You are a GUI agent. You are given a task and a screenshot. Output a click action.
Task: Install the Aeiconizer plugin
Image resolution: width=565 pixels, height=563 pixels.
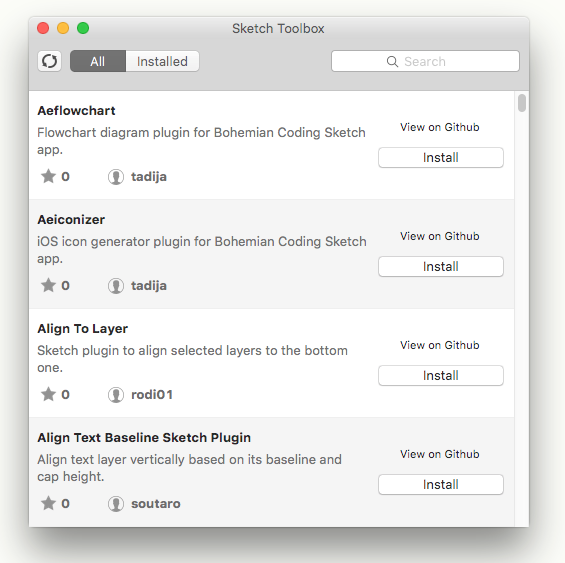click(x=441, y=267)
